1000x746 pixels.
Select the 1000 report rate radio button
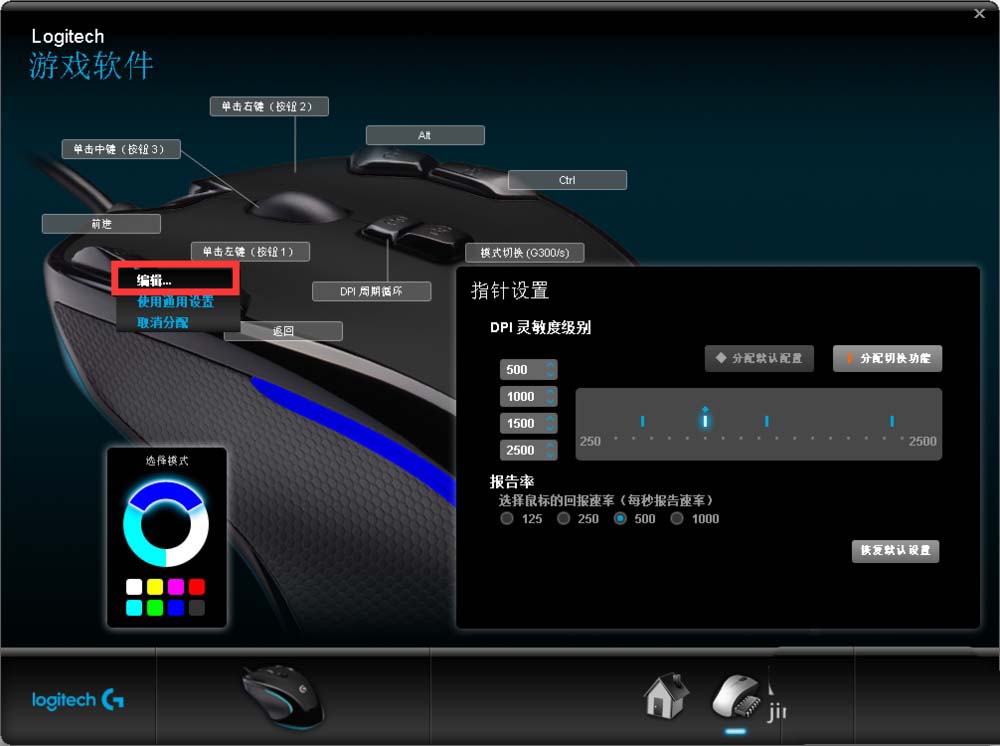point(677,518)
